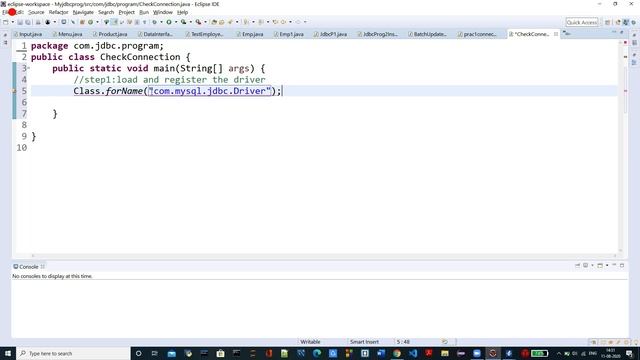Switch to the Menu.java editor tab
Image resolution: width=640 pixels, height=360 pixels.
[67, 34]
